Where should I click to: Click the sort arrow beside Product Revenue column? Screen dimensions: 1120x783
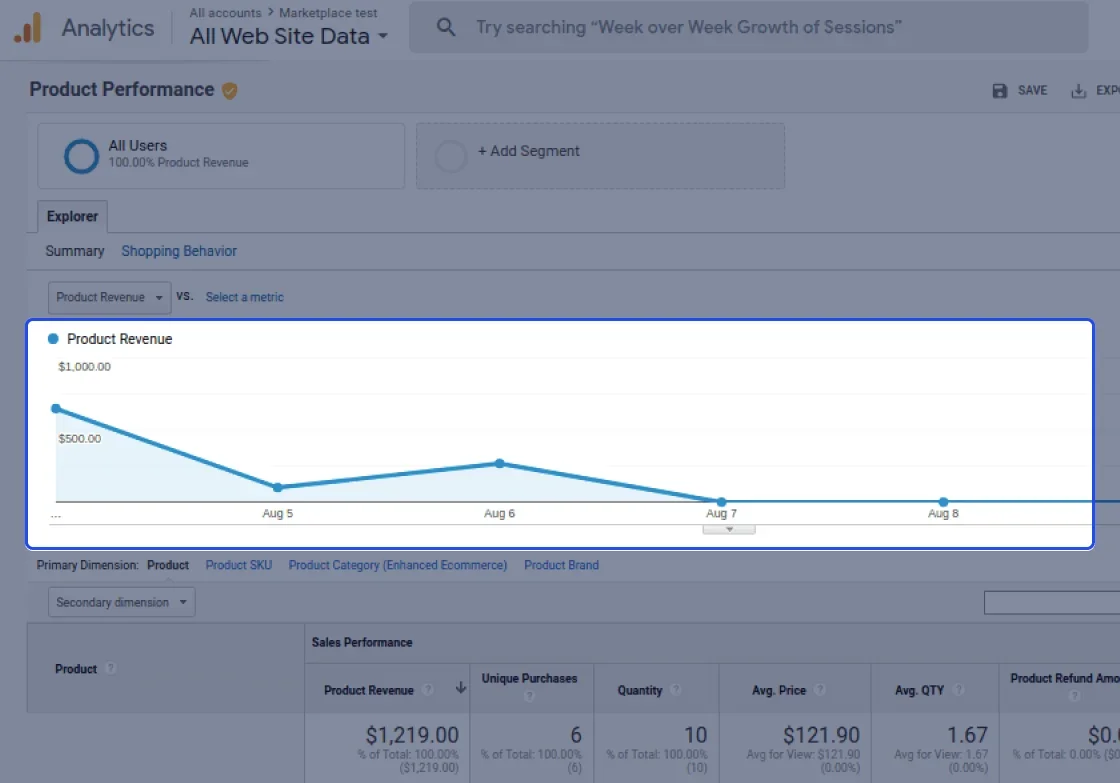click(461, 688)
